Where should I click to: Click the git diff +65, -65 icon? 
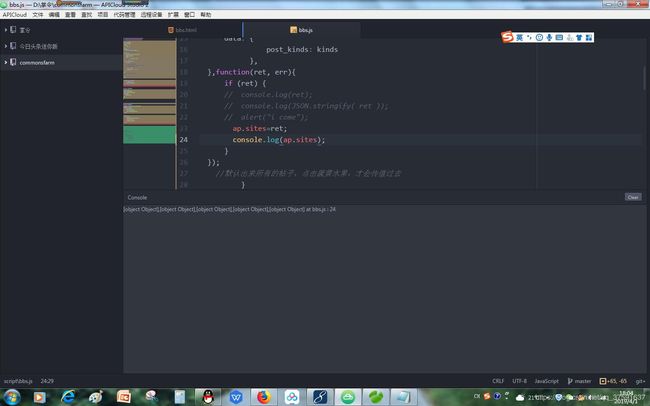coord(613,381)
